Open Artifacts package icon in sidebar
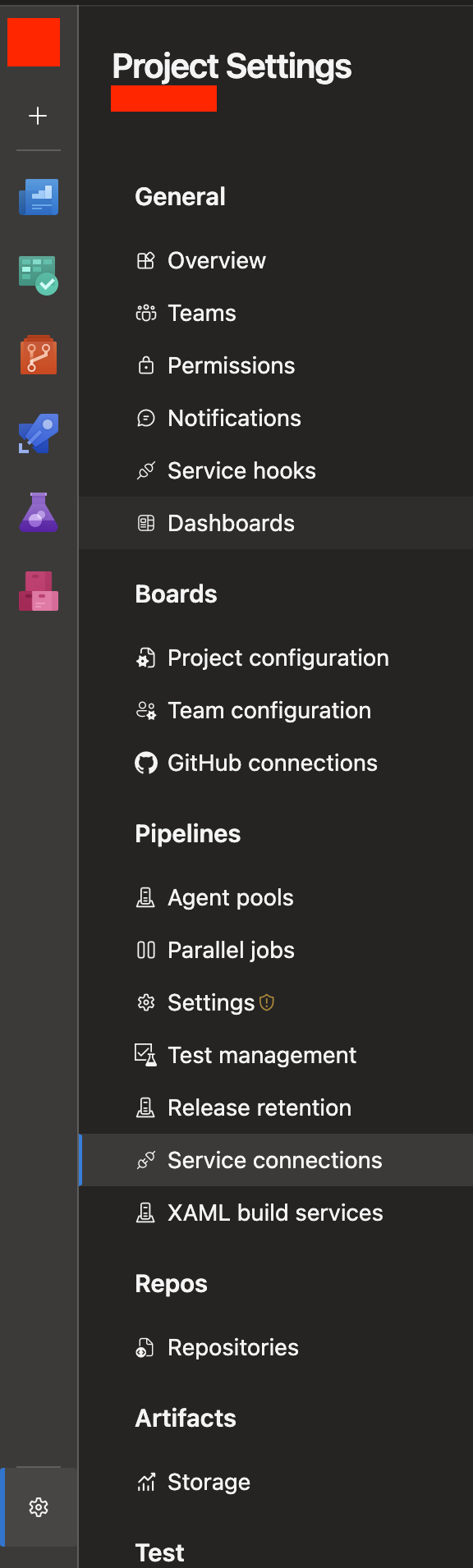Viewport: 473px width, 1568px height. [x=39, y=591]
